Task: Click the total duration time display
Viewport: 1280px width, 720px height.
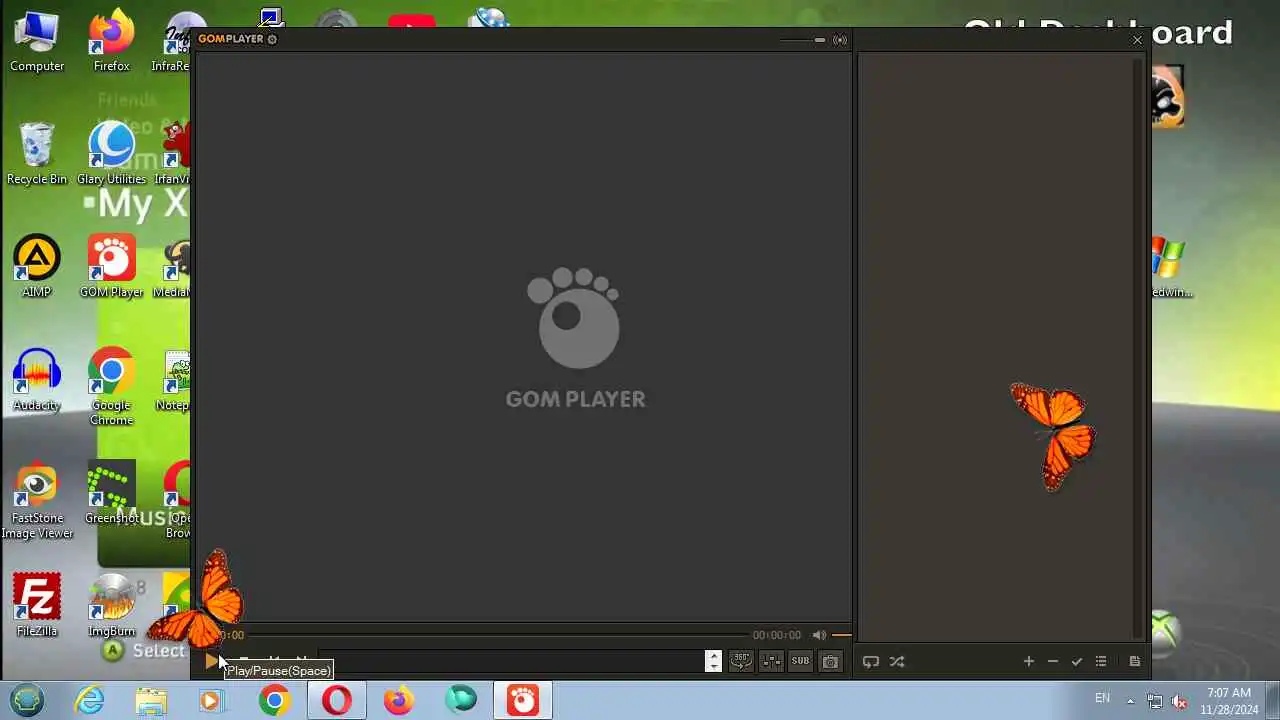Action: point(777,635)
